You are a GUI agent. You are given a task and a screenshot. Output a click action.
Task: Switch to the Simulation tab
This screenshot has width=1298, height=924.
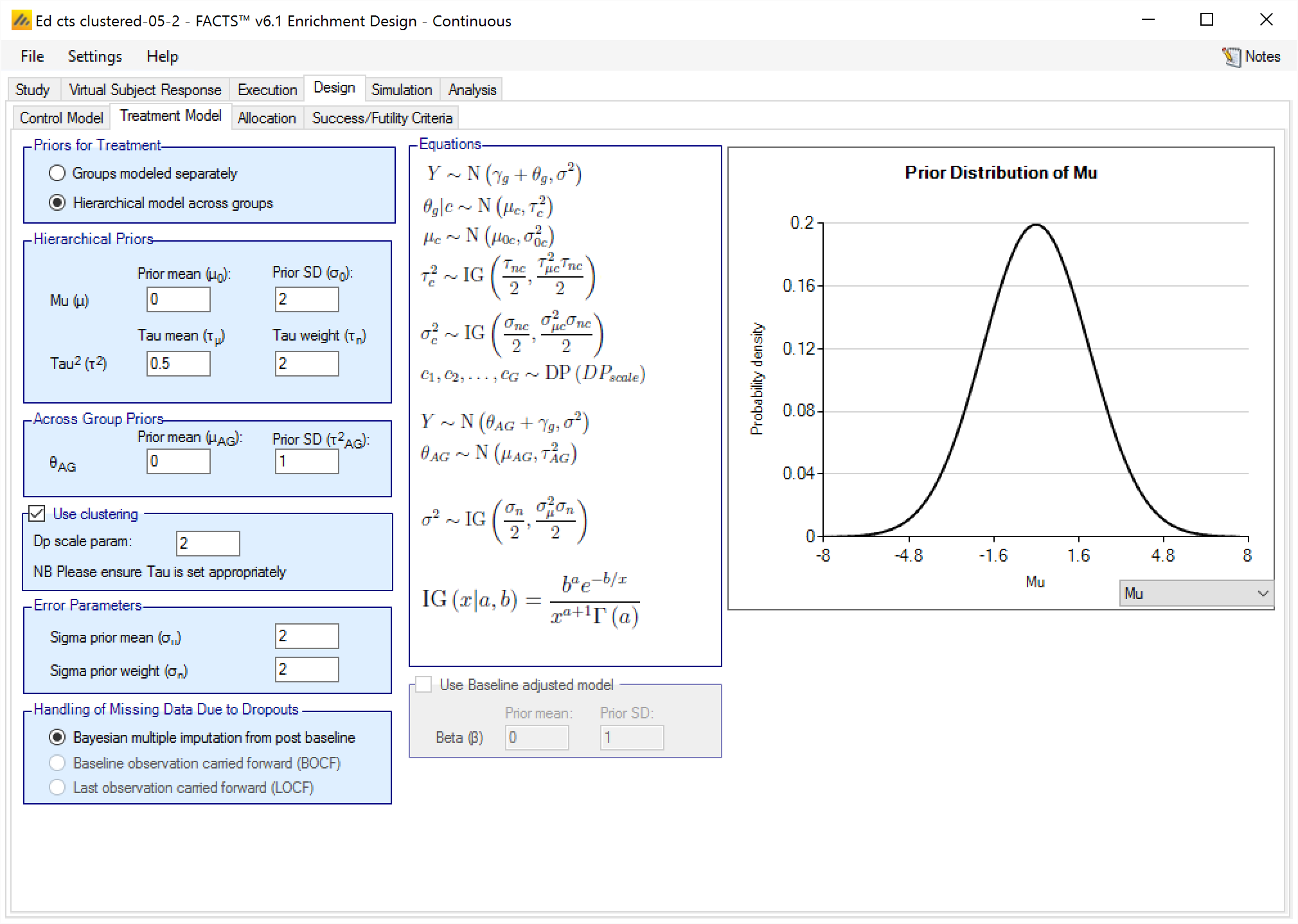coord(401,90)
